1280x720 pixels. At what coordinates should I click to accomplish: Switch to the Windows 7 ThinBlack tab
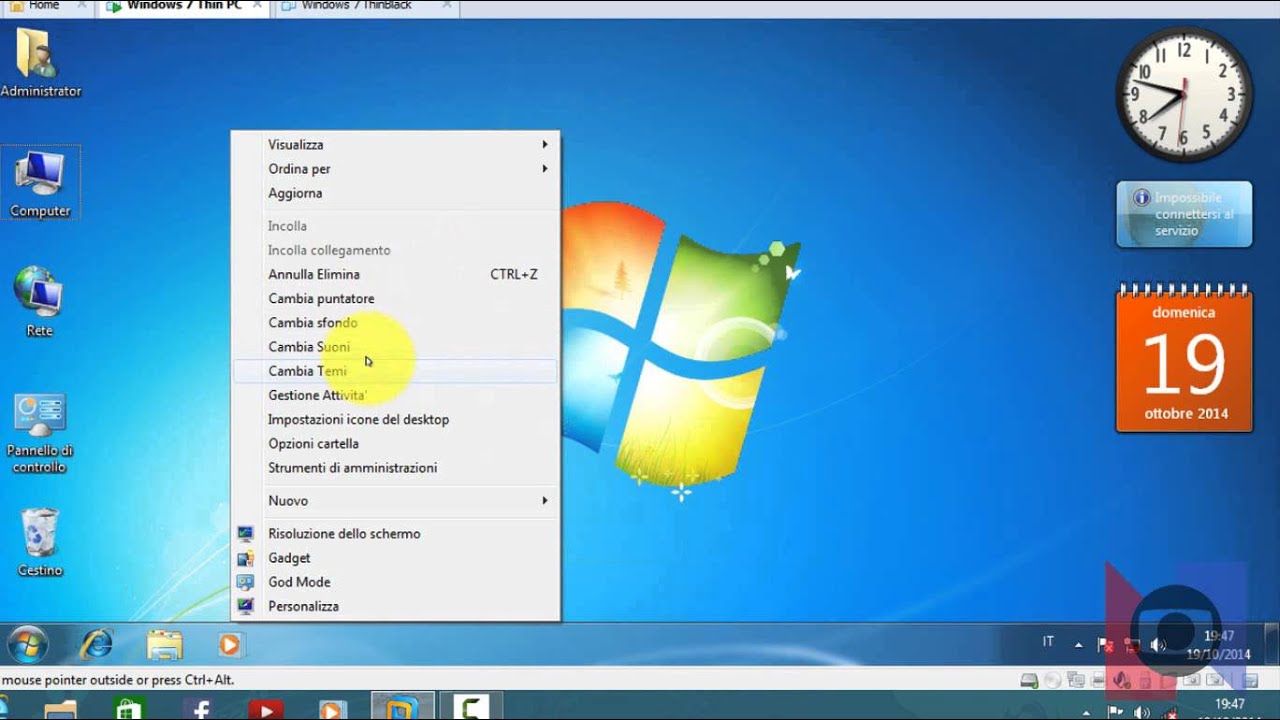tap(367, 6)
